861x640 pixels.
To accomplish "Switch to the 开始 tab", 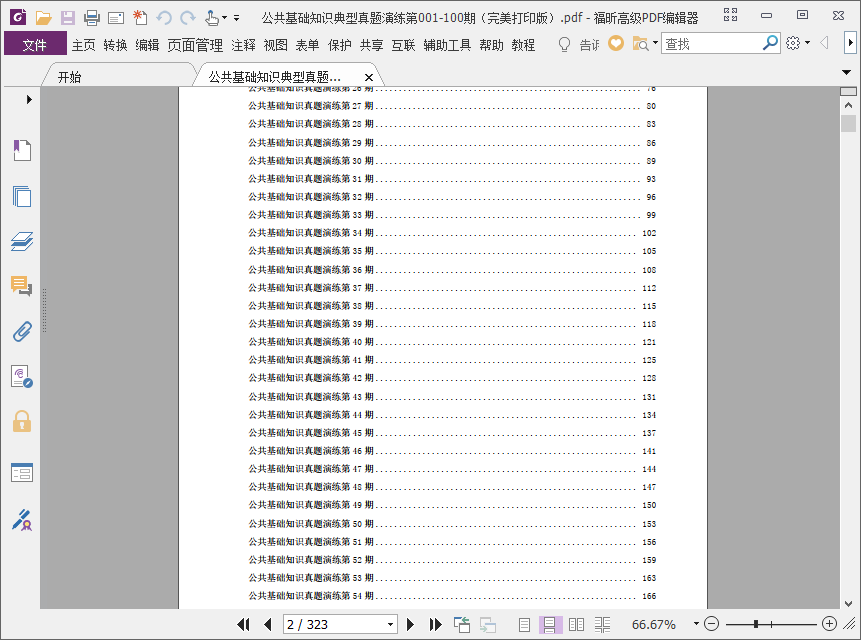I will [x=70, y=77].
